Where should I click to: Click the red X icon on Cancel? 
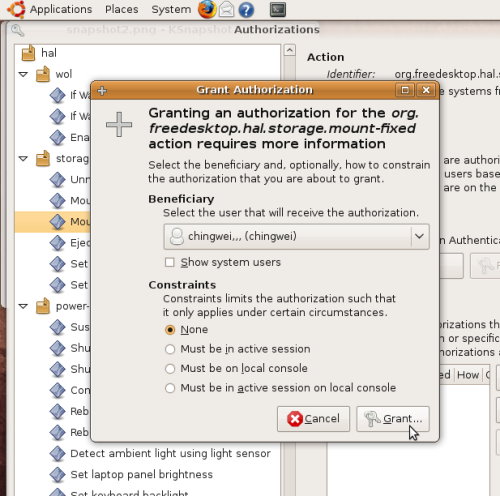point(295,419)
